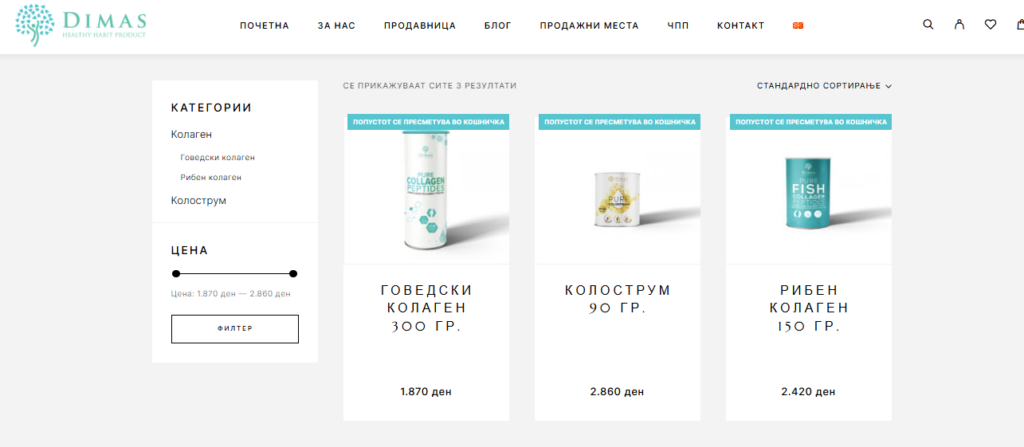Open the Колострум category link
This screenshot has width=1024, height=447.
pyautogui.click(x=199, y=201)
